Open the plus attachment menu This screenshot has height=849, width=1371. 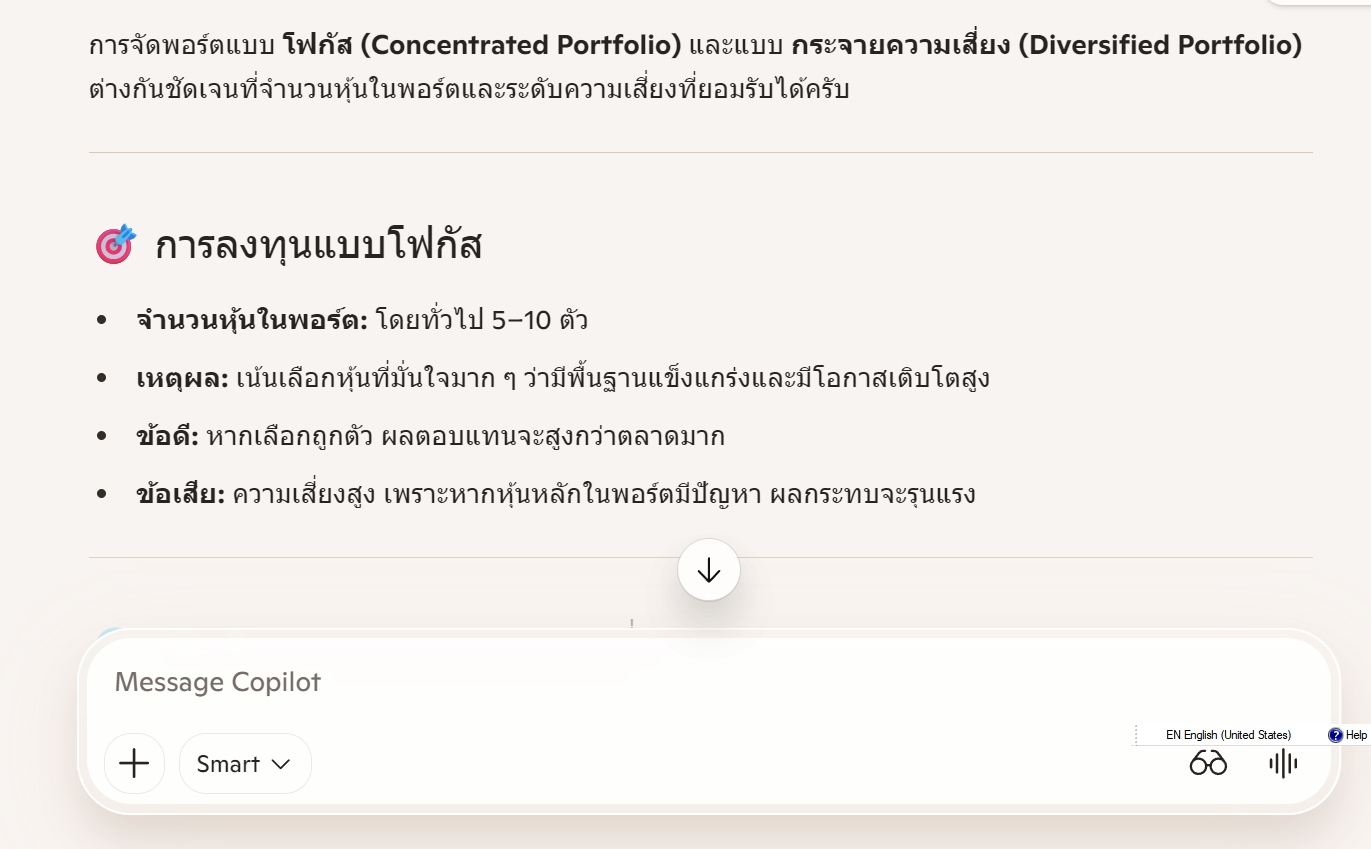(x=134, y=764)
